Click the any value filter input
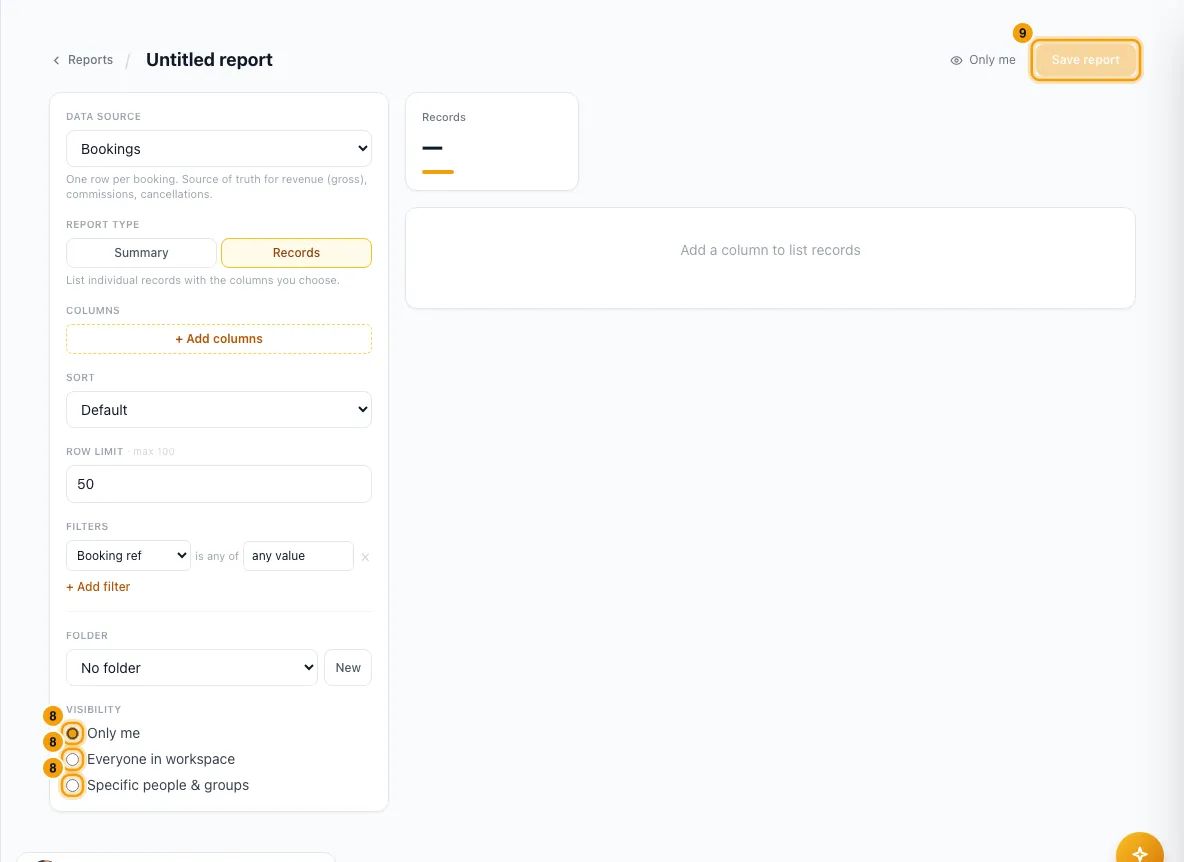1184x862 pixels. click(x=298, y=556)
